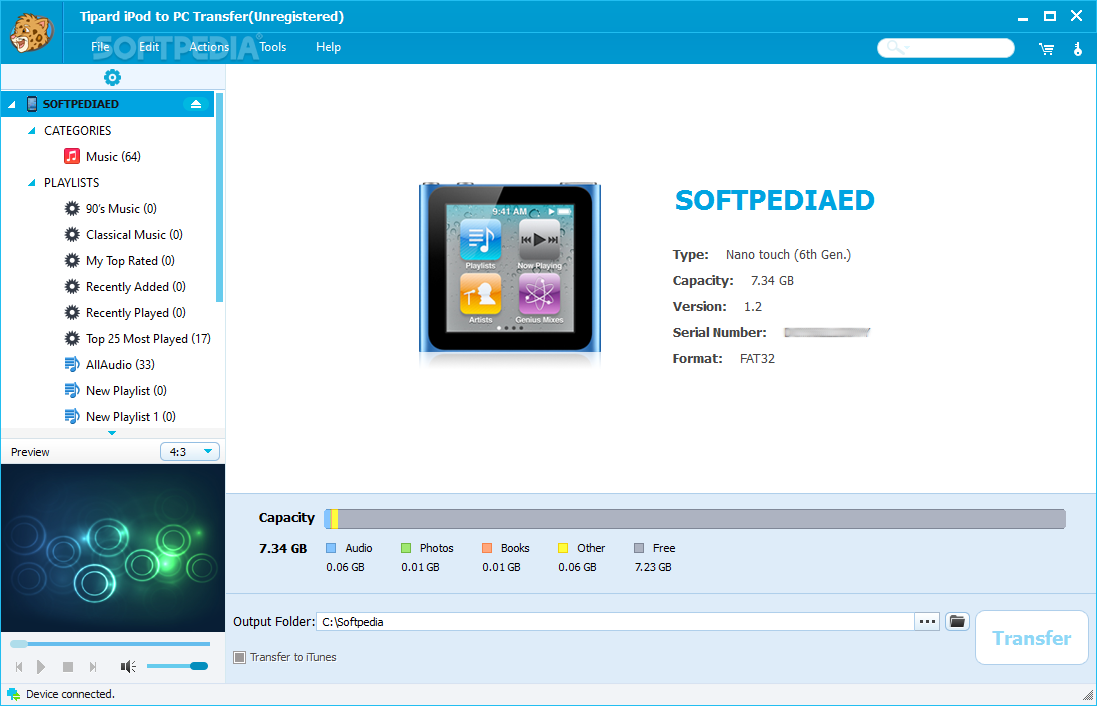Screen dimensions: 1097x706
Task: Open the Actions menu
Action: click(209, 47)
